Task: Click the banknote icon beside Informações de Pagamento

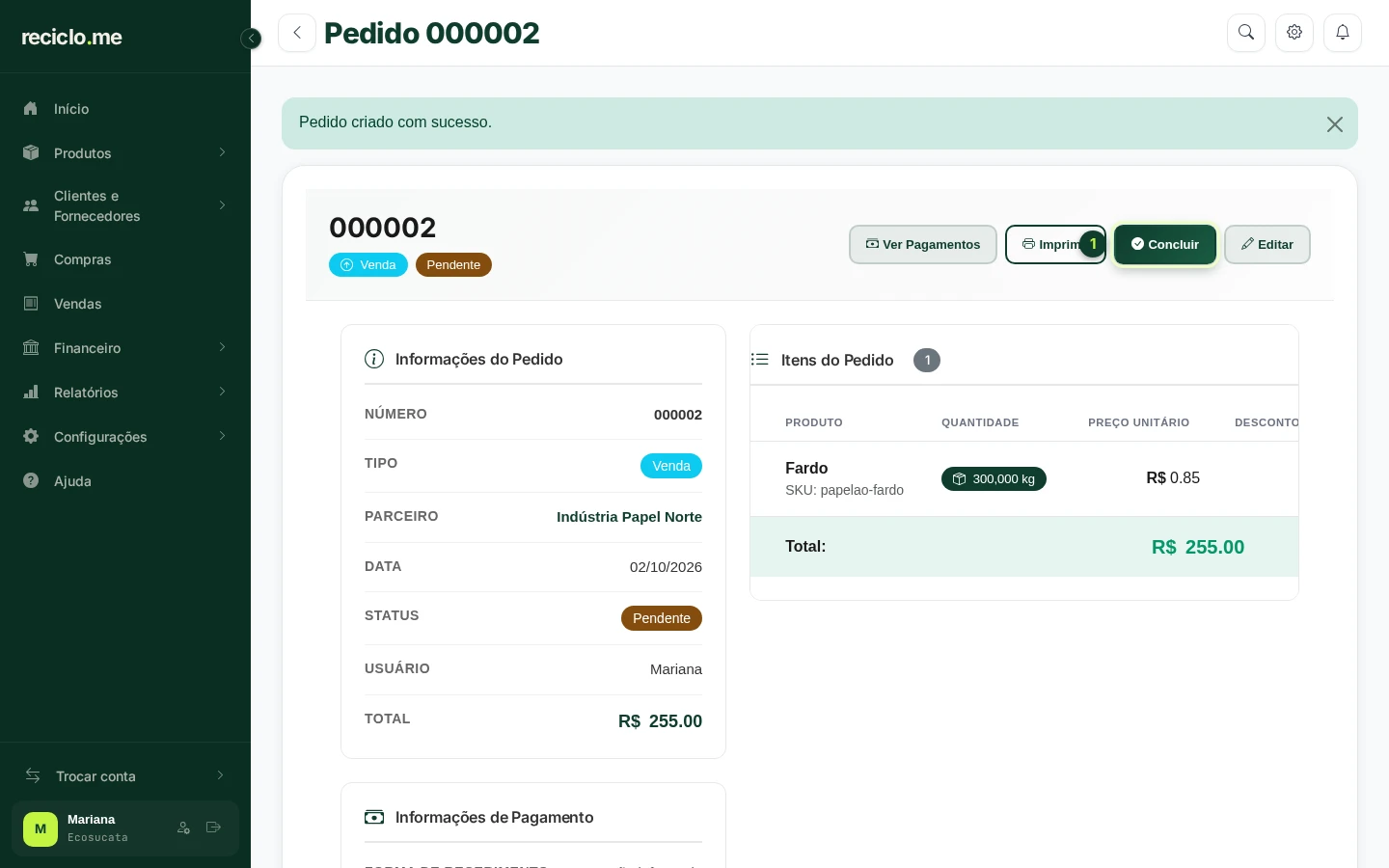Action: point(374,817)
